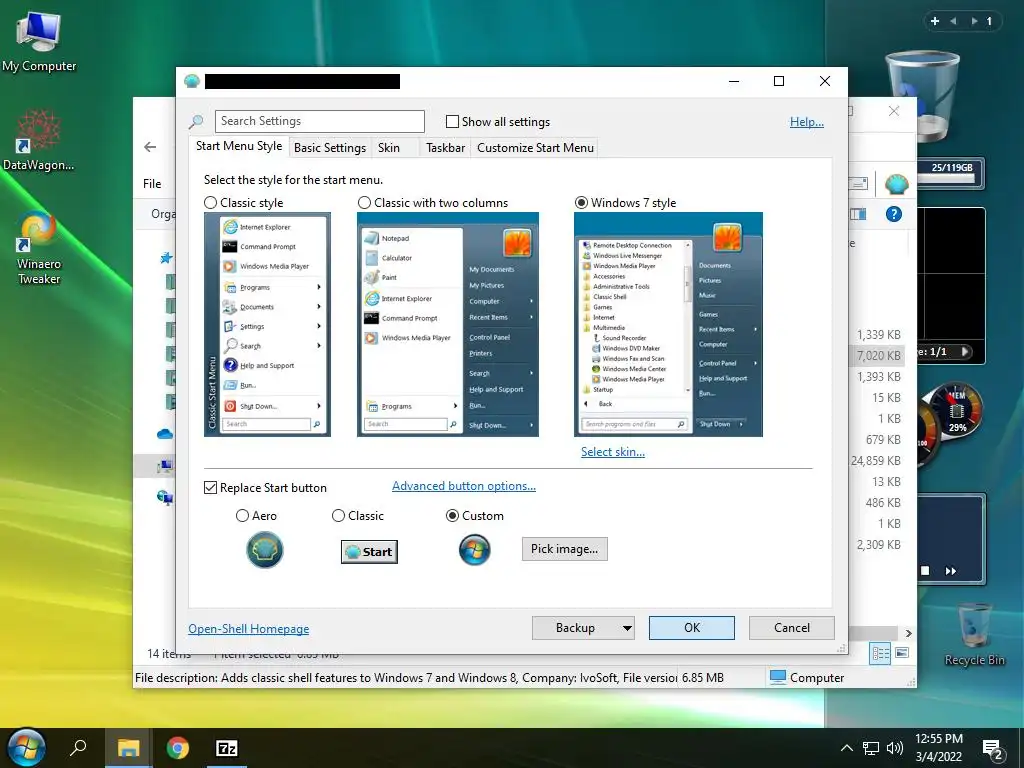Select the Aero button radio option
This screenshot has width=1024, height=768.
(242, 516)
